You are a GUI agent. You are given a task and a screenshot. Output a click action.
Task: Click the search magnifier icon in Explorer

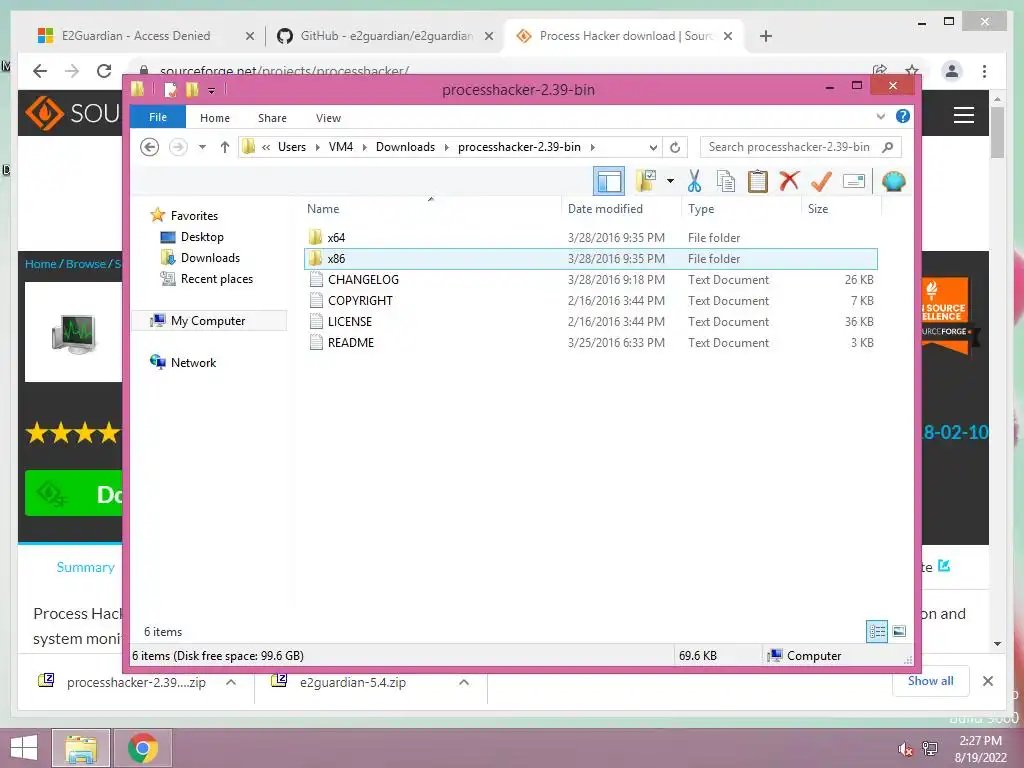(x=888, y=147)
